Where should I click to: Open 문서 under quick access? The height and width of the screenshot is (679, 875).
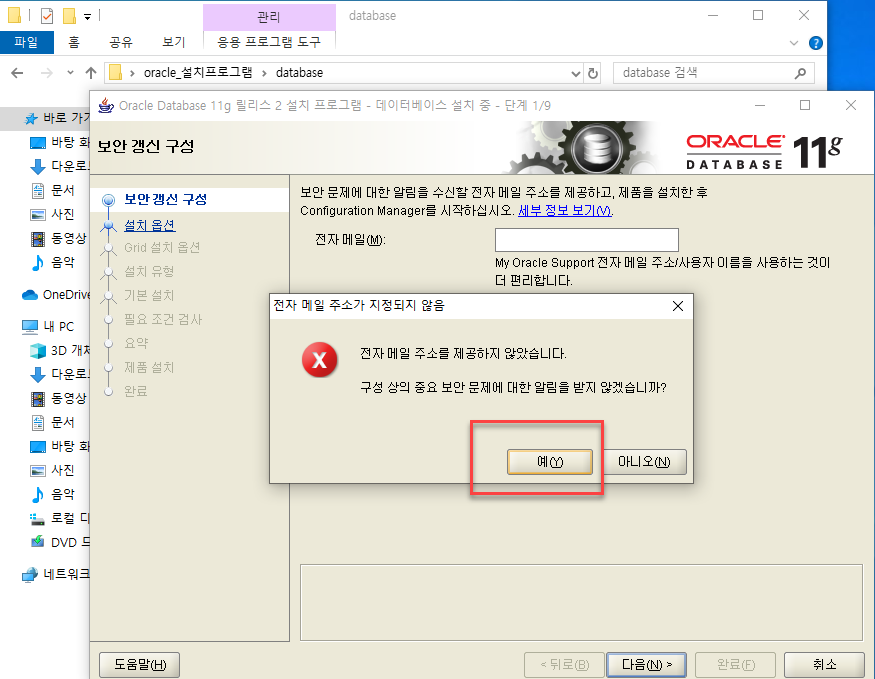[x=51, y=190]
